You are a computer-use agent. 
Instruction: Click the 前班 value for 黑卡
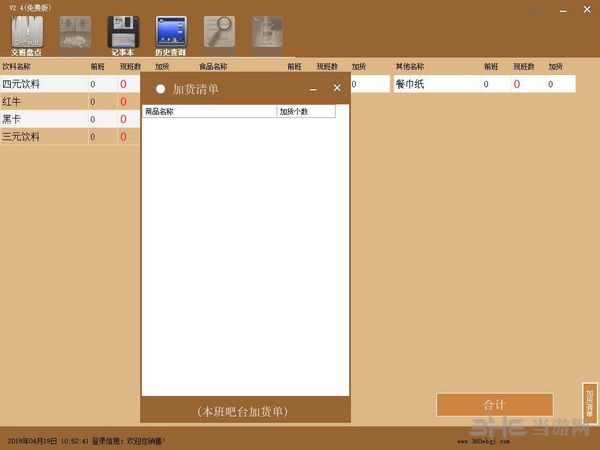[93, 120]
